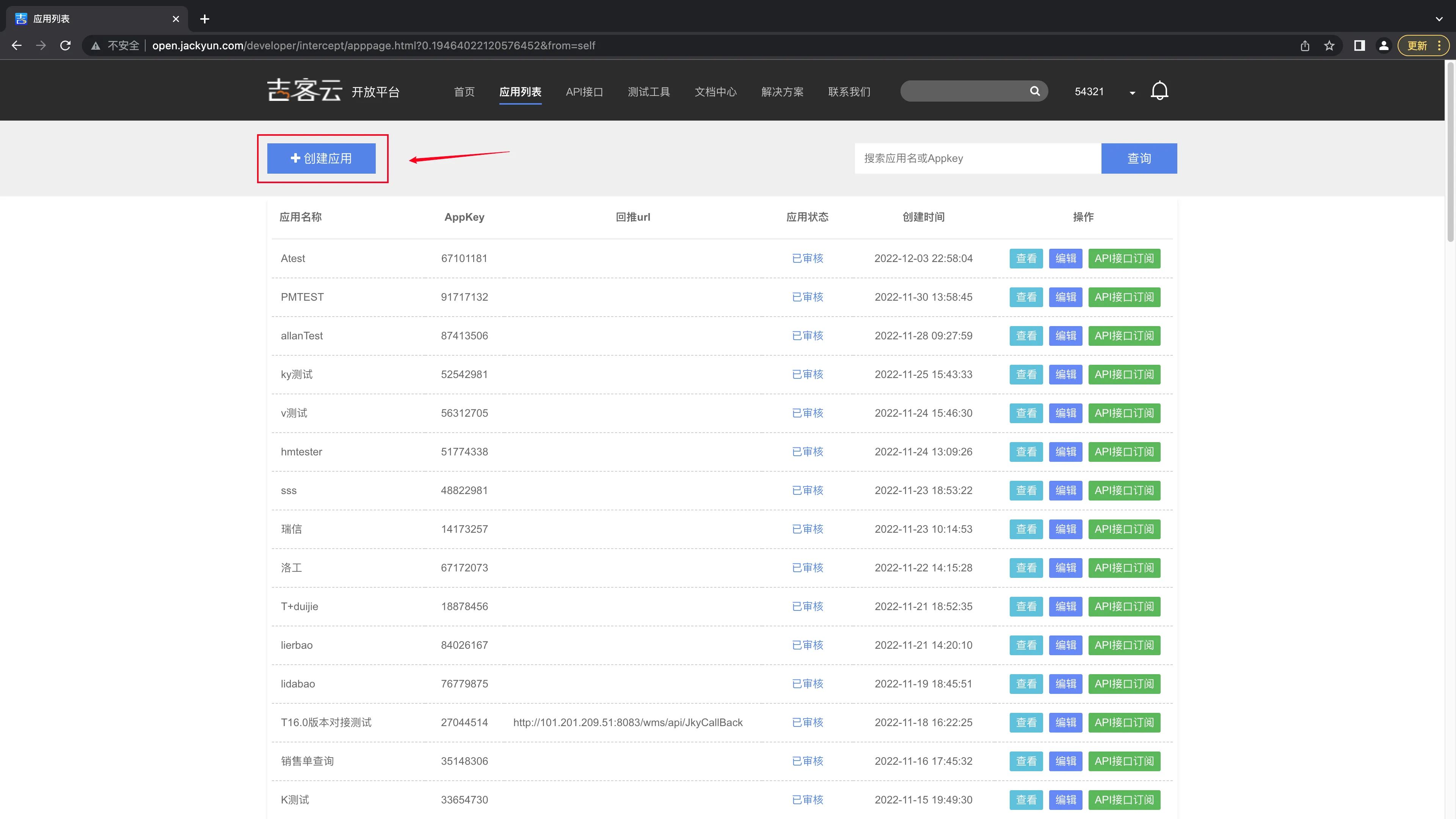Click 编辑 for the sss app

pos(1065,491)
